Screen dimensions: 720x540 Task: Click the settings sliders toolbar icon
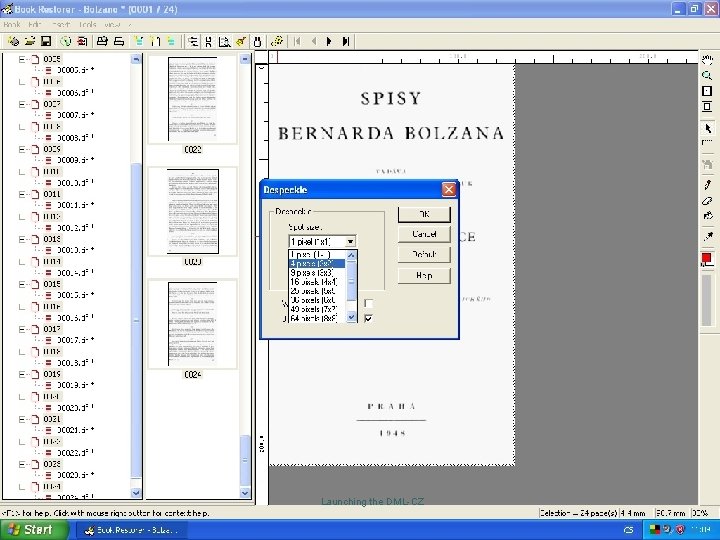pos(193,42)
